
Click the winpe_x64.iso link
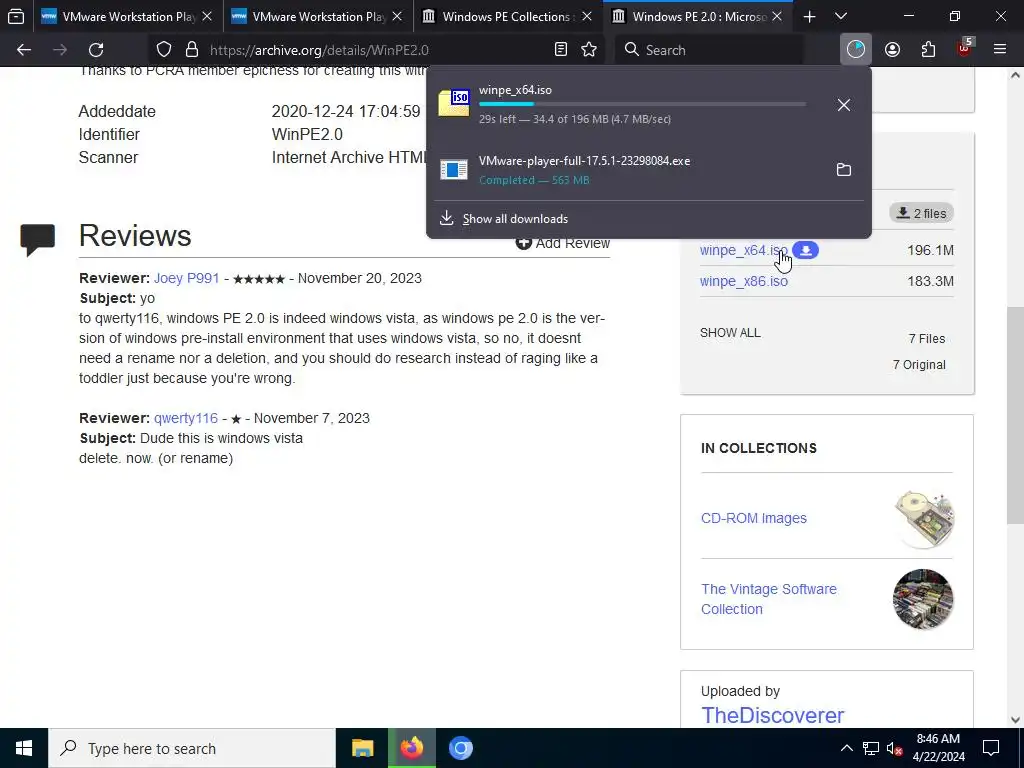(x=743, y=250)
